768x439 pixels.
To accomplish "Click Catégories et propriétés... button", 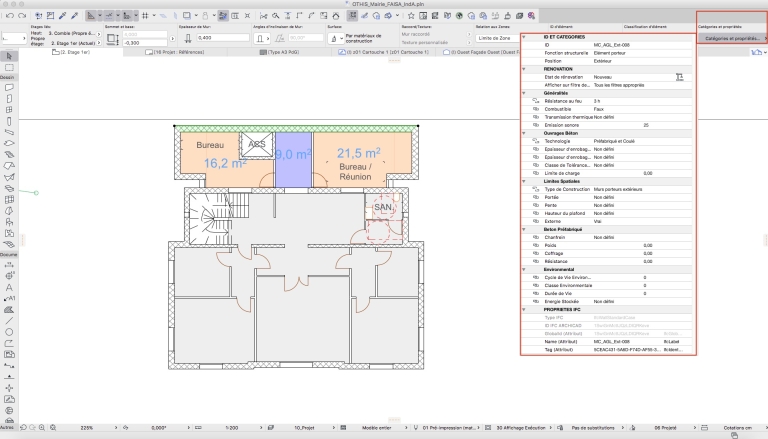I will coord(732,38).
